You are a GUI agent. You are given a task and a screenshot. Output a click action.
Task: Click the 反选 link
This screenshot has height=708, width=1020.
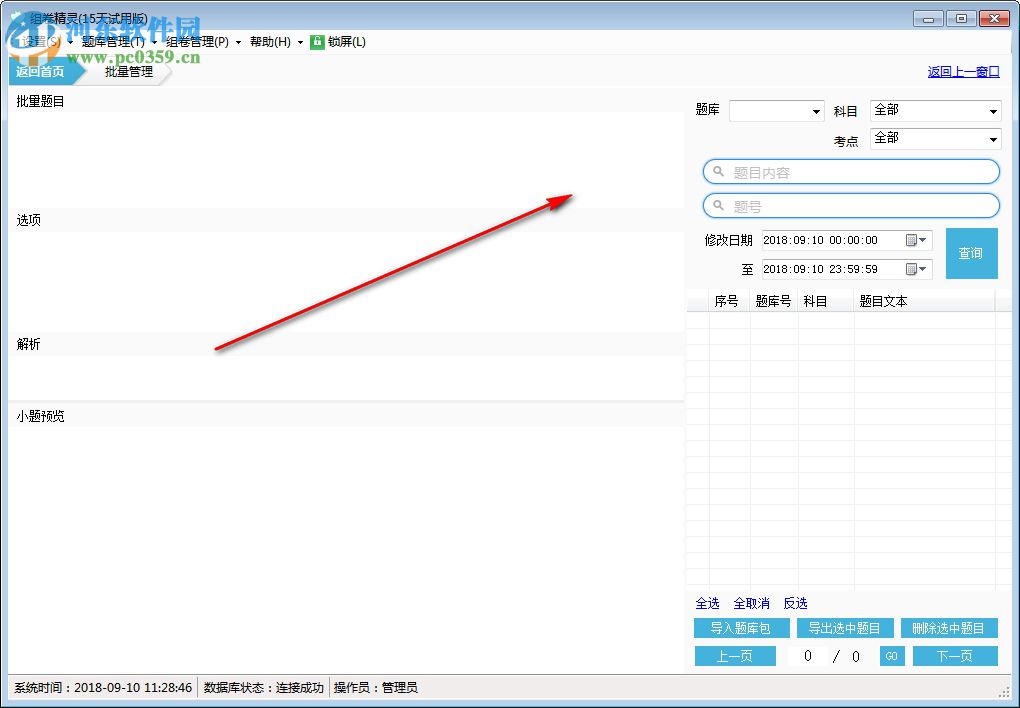[795, 603]
